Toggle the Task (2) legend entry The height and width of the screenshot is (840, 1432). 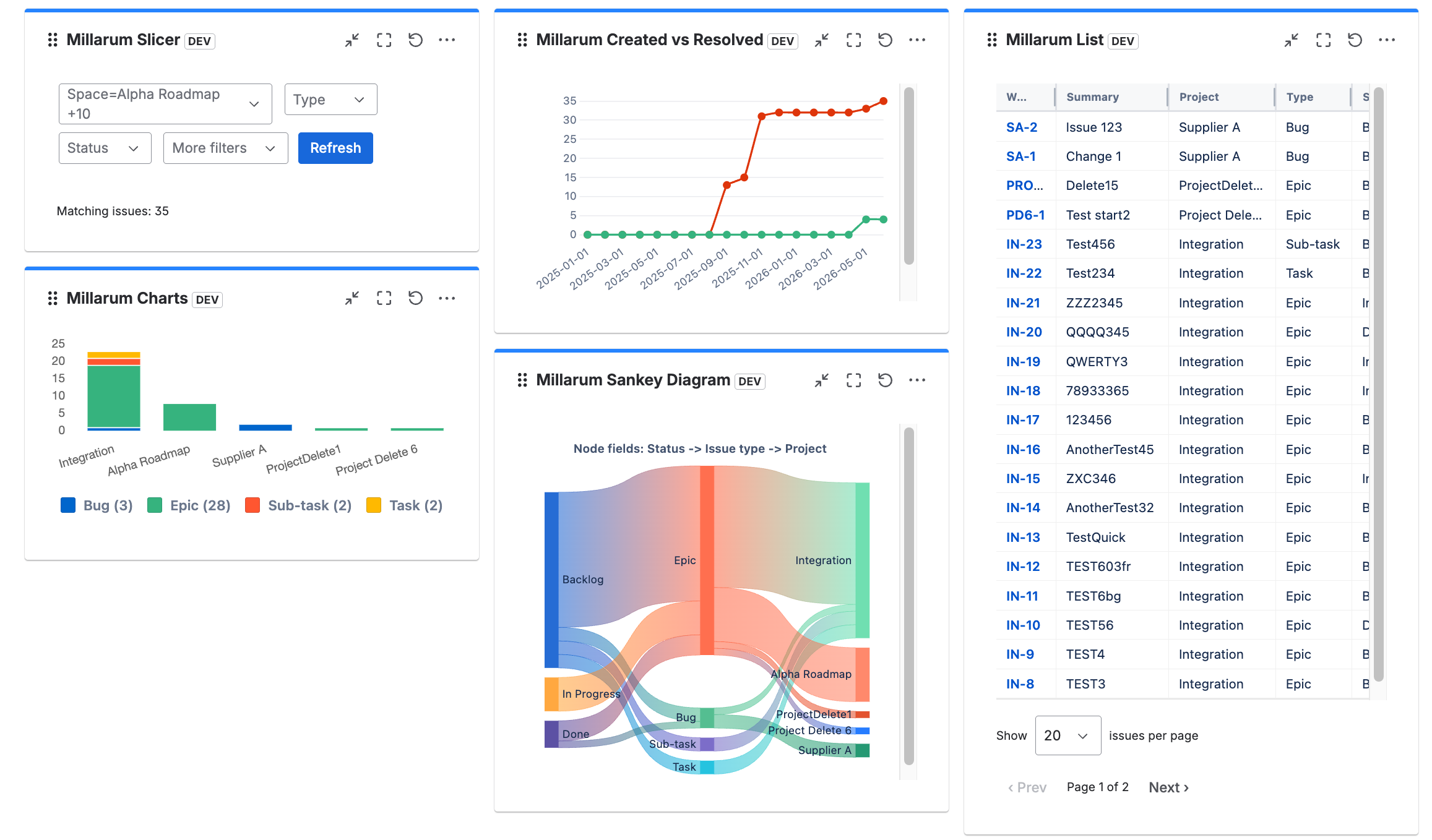(x=405, y=505)
